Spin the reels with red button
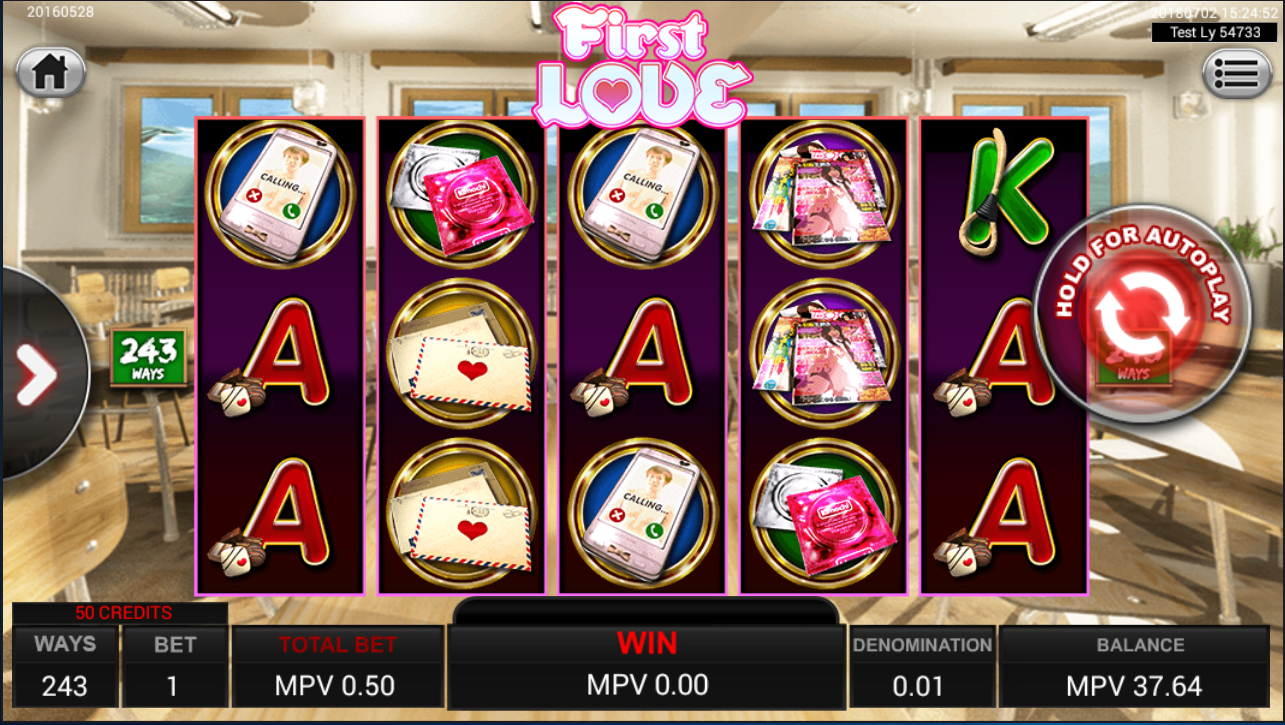 point(1142,315)
